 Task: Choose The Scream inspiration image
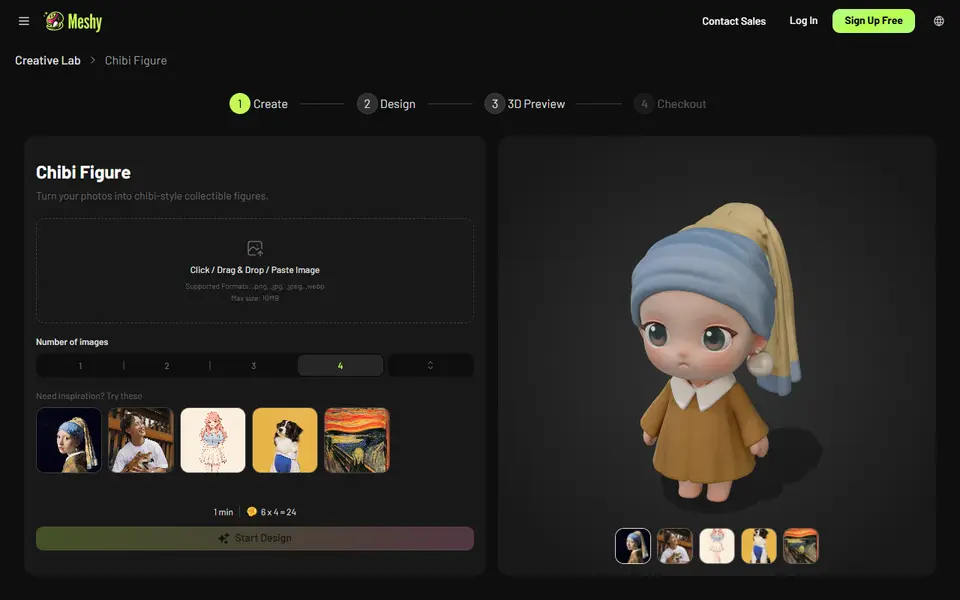click(x=357, y=440)
